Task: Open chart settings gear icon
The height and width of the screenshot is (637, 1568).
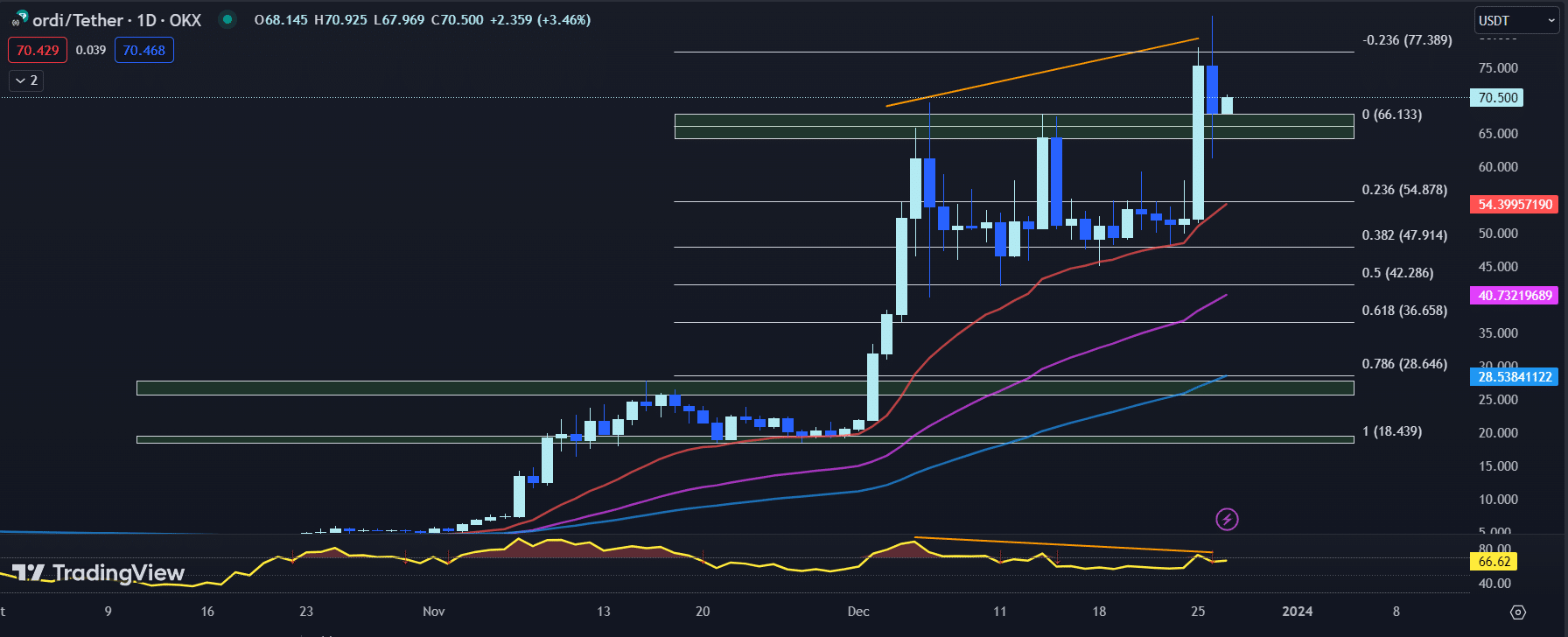Action: pos(1518,612)
